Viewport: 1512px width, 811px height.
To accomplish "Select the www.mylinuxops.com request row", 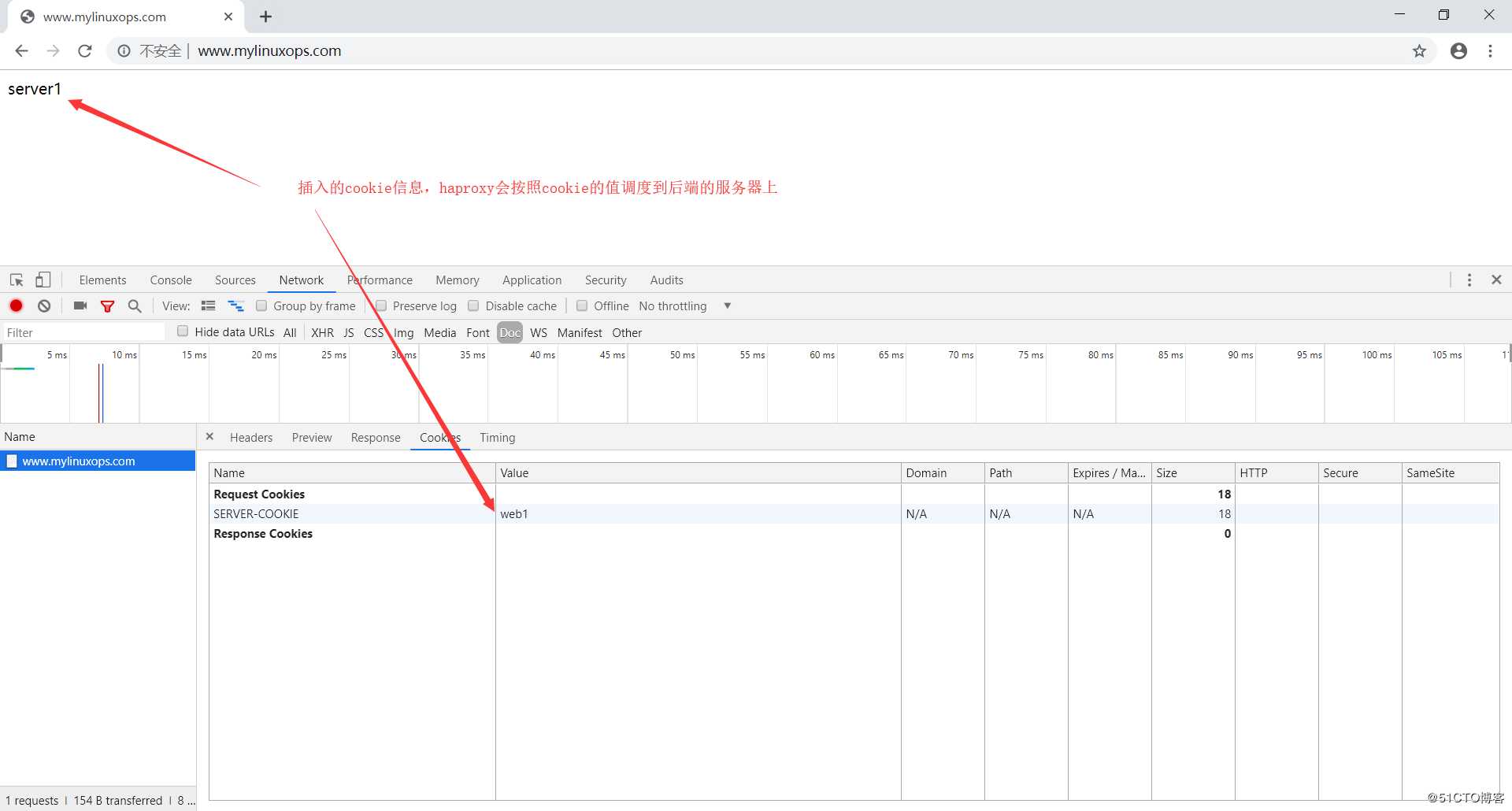I will (x=98, y=461).
